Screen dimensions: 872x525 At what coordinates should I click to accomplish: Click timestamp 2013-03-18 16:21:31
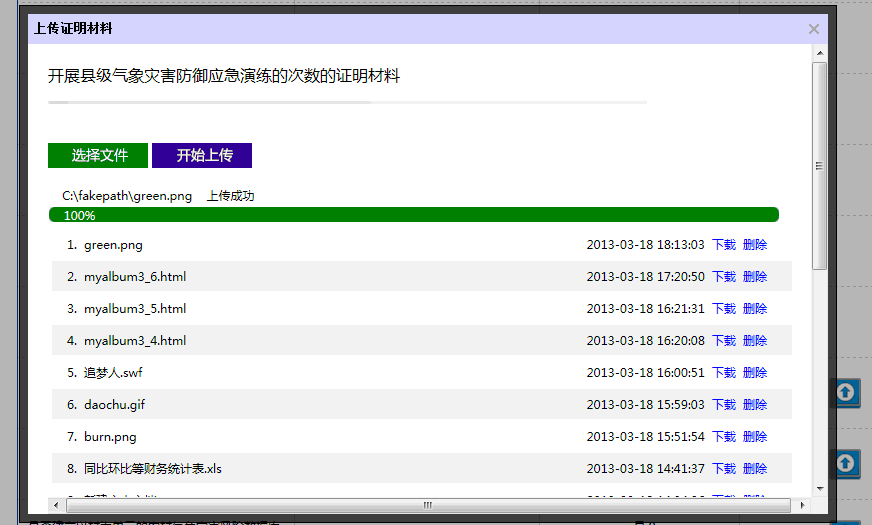(x=646, y=309)
